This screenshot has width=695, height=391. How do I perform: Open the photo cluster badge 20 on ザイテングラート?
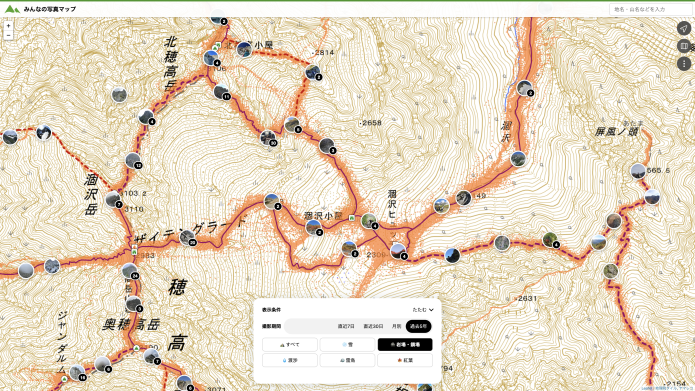[x=187, y=238]
